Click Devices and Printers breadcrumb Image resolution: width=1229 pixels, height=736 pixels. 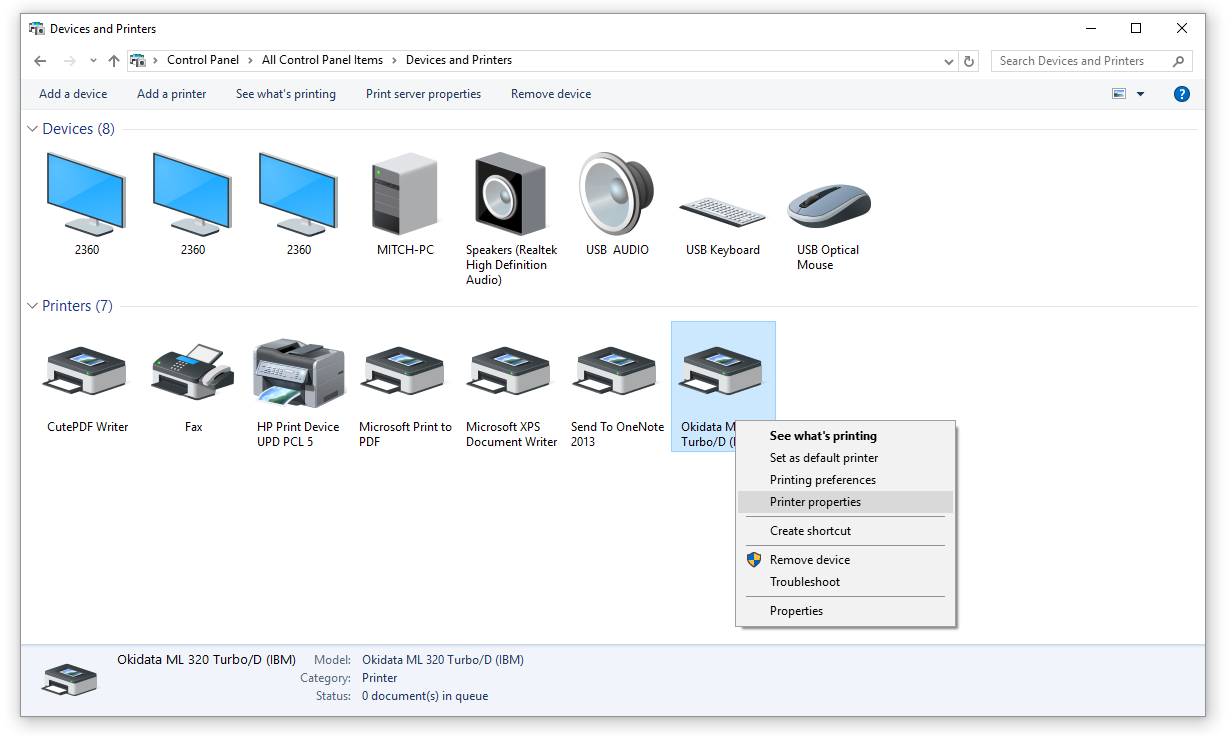point(459,60)
